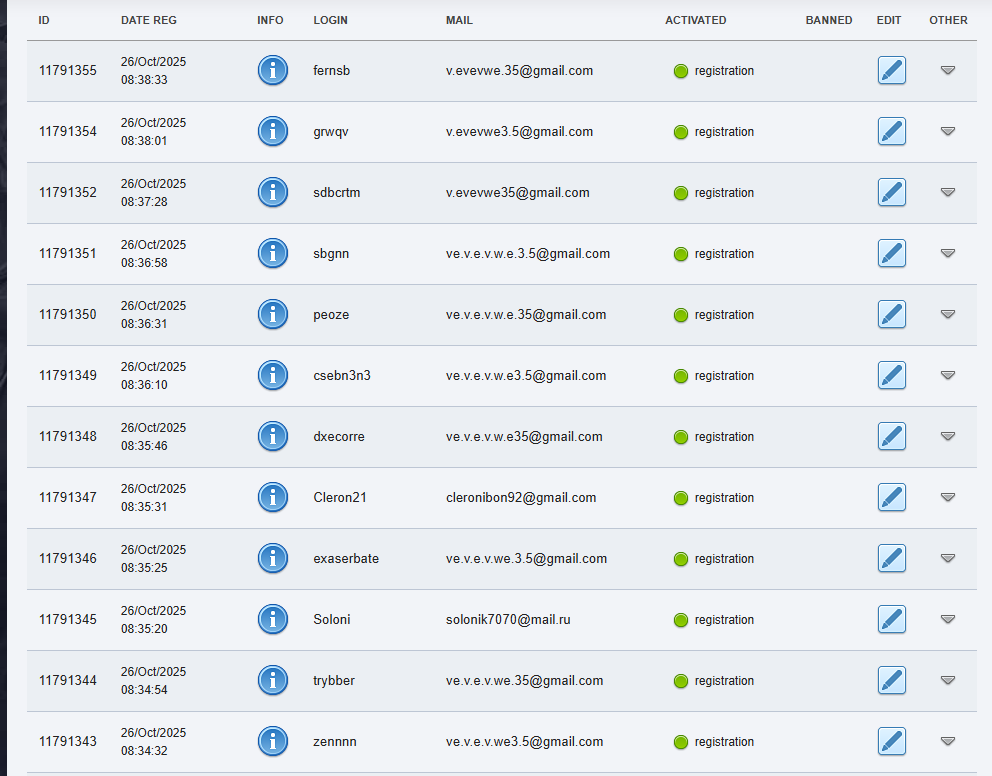Expand other options for Cleron21 row
992x776 pixels.
[x=948, y=498]
